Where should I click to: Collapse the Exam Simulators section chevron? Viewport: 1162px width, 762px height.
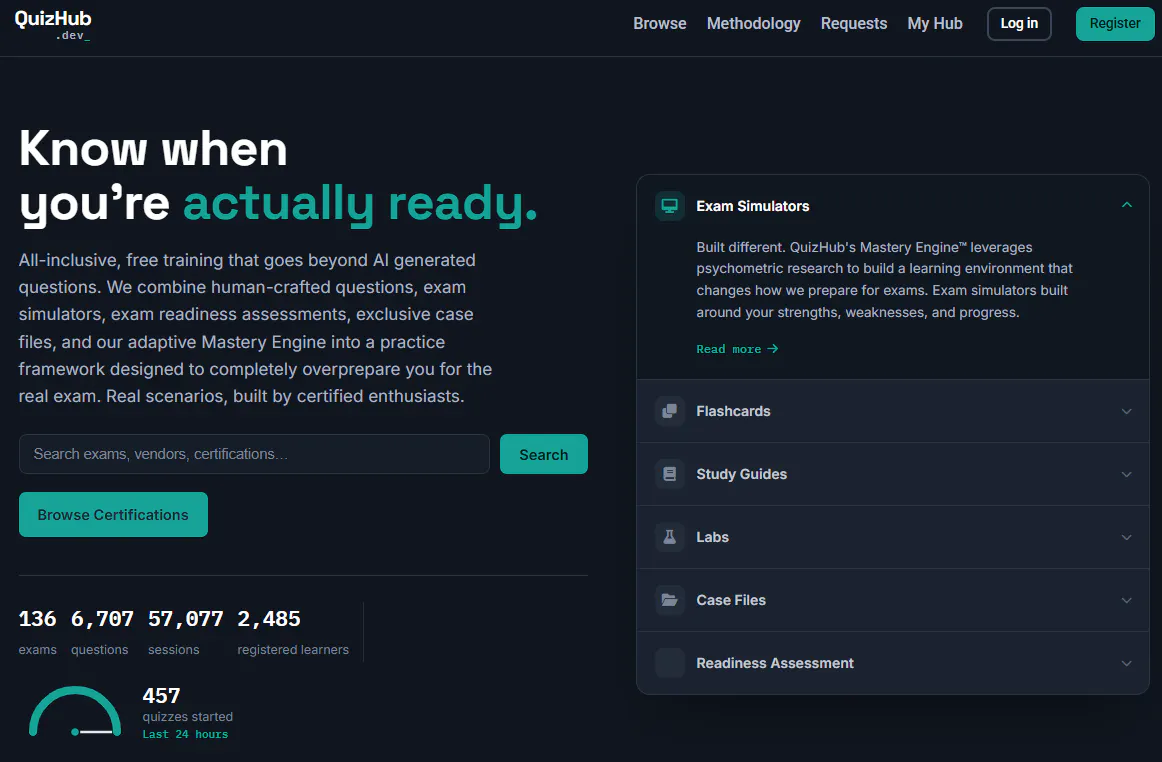[1126, 205]
